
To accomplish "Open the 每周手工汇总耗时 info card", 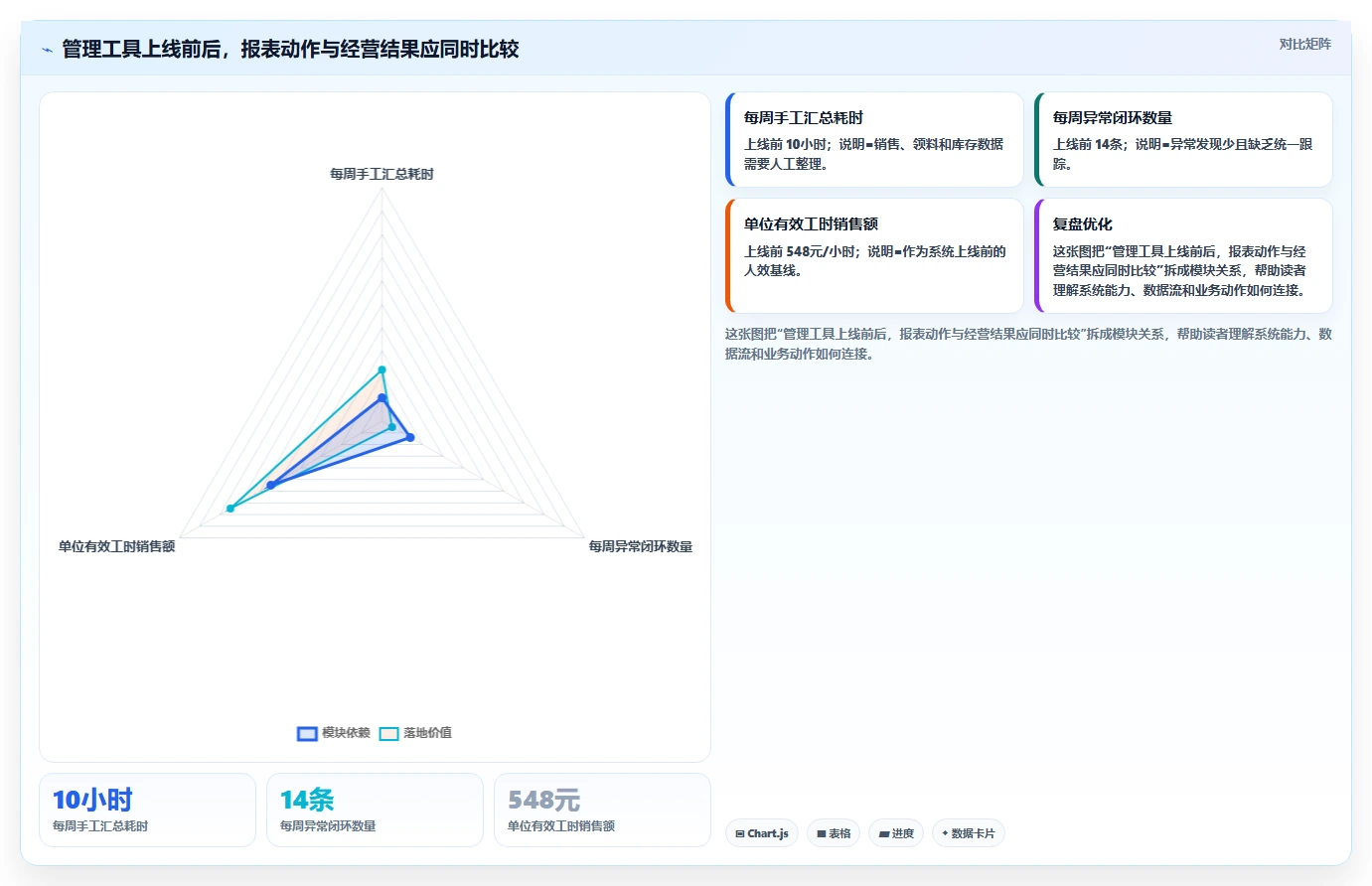I will (874, 140).
